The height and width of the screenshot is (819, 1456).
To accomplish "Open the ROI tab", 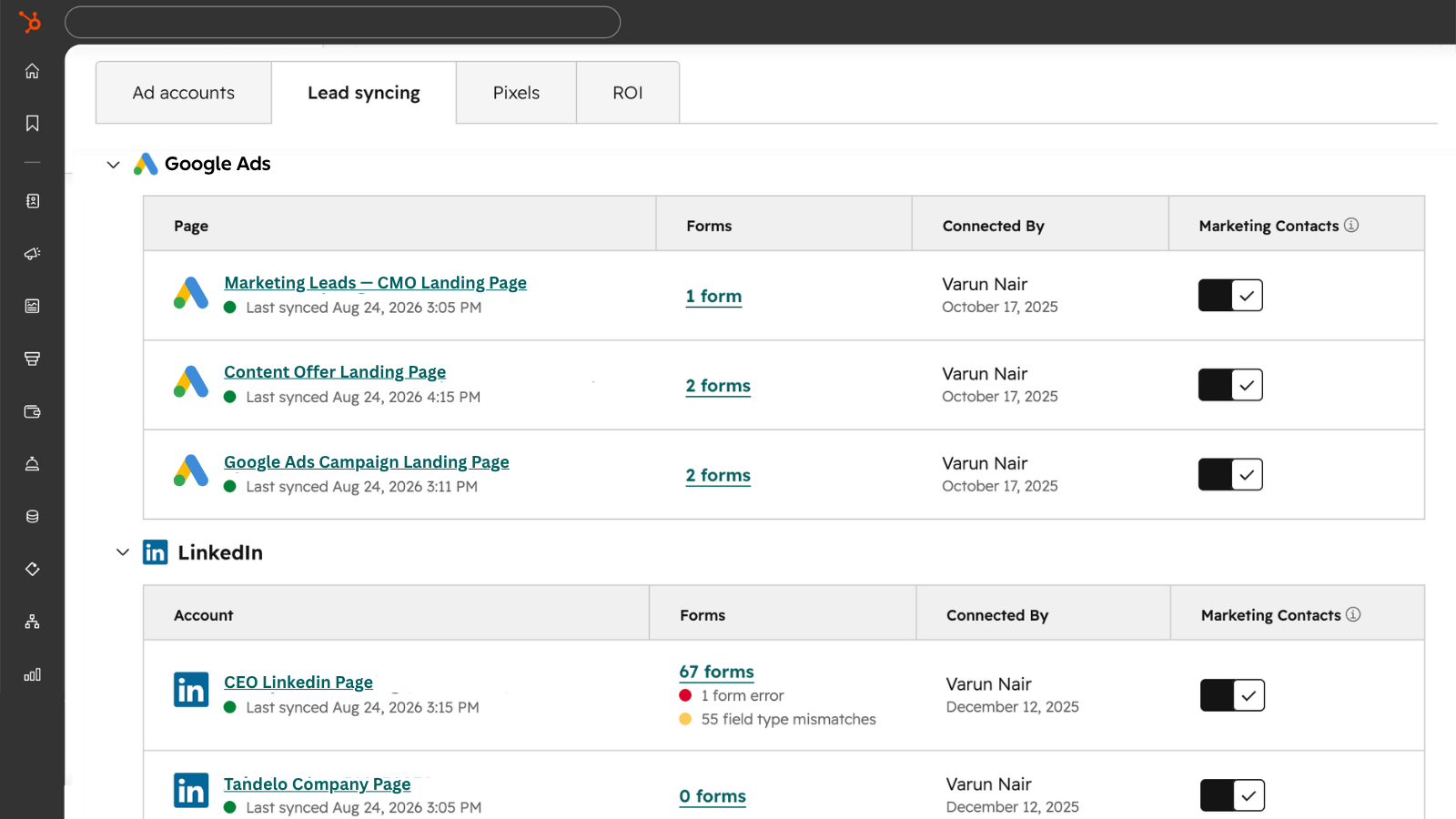I will tap(628, 93).
